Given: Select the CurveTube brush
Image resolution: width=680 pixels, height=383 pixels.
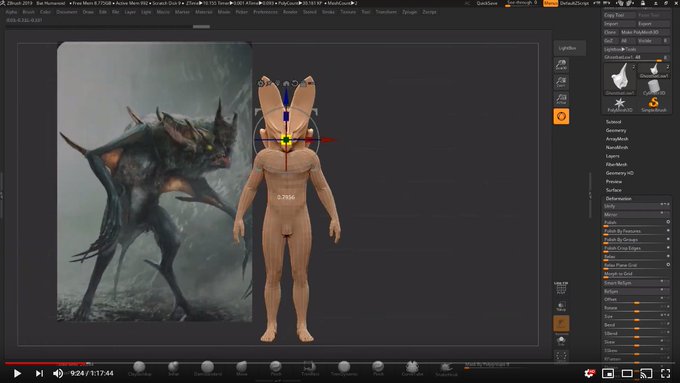Looking at the screenshot, I should point(412,368).
